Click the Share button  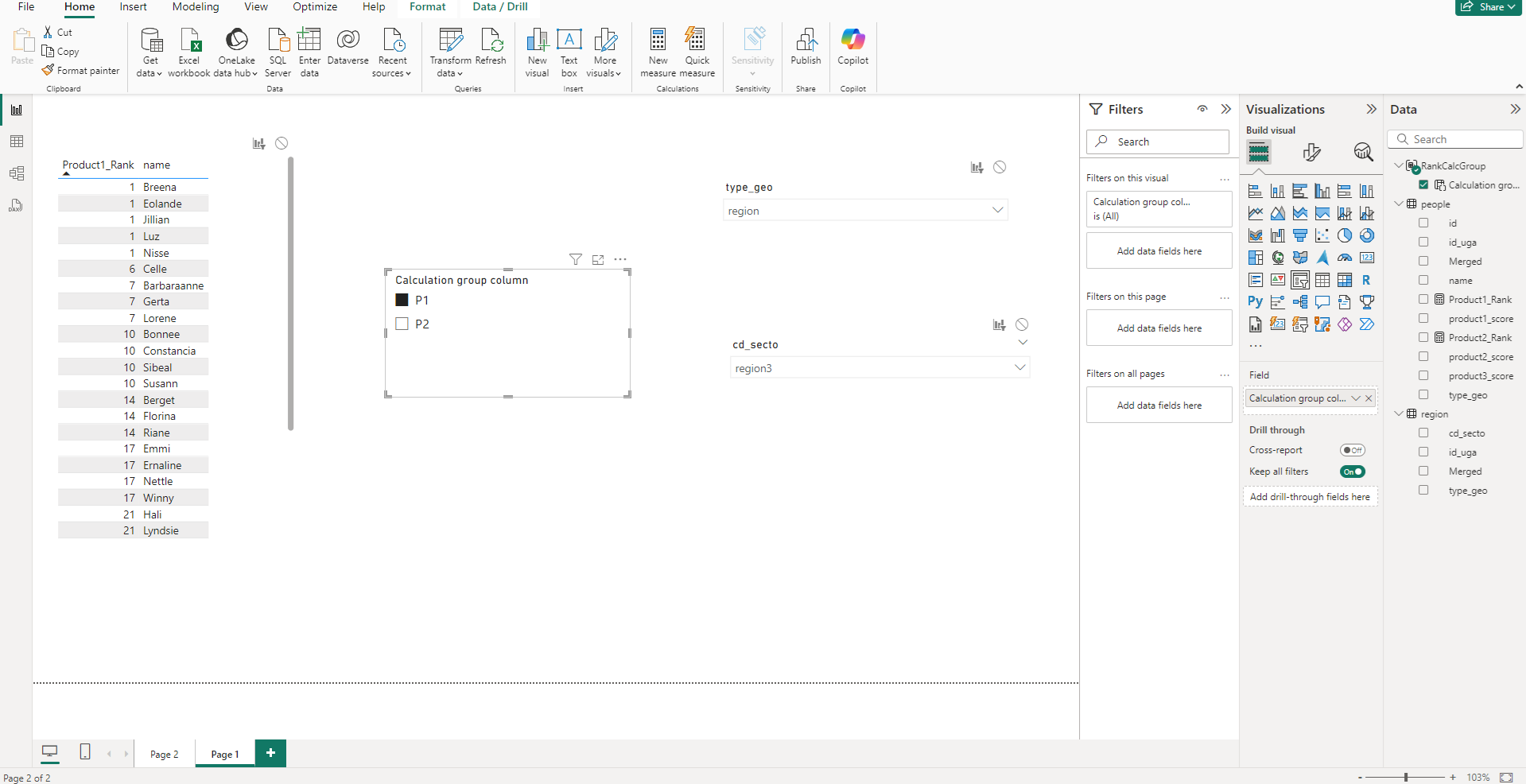1488,7
